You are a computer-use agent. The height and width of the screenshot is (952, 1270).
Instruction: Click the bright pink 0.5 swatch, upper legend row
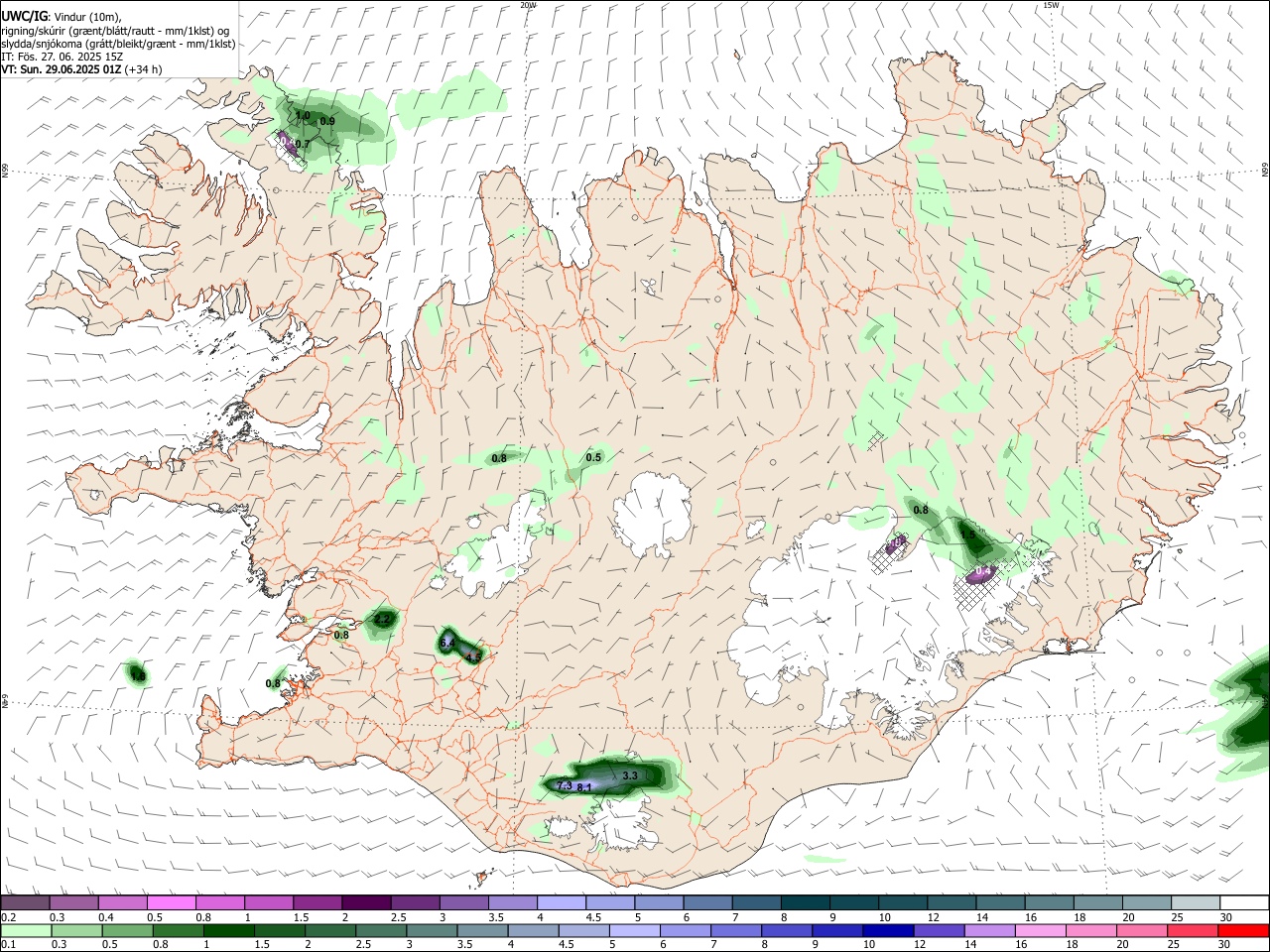171,903
